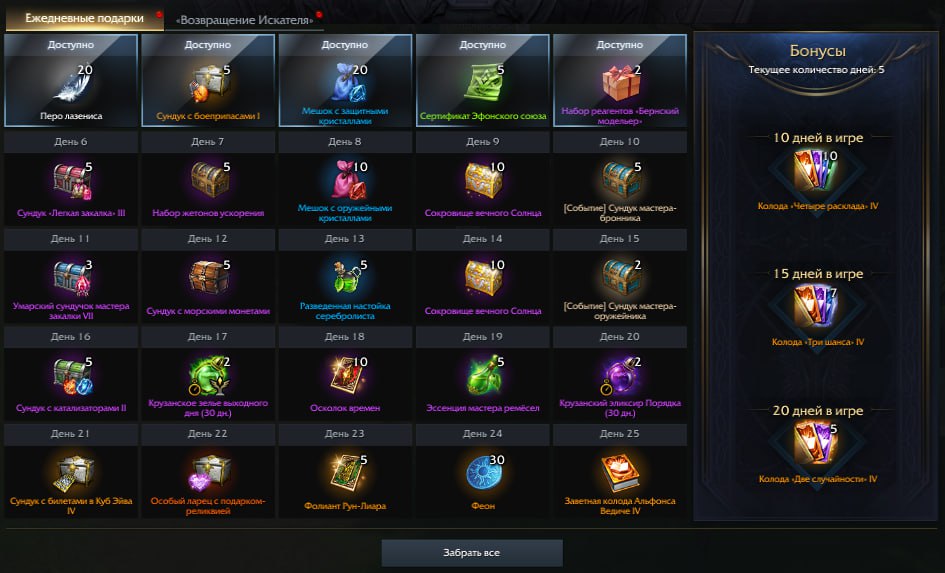The width and height of the screenshot is (945, 573).
Task: Select the Сундук с боеприпасами I chest icon
Action: coord(209,83)
